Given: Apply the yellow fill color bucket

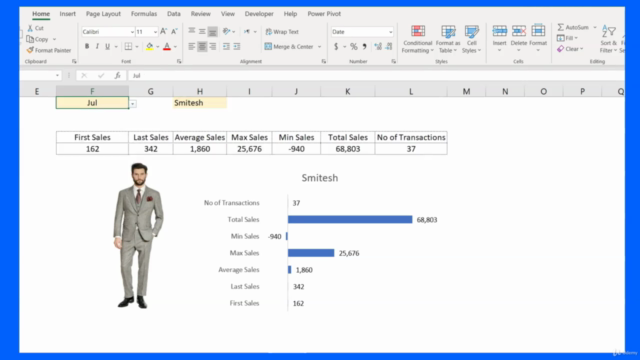Looking at the screenshot, I should 149,47.
